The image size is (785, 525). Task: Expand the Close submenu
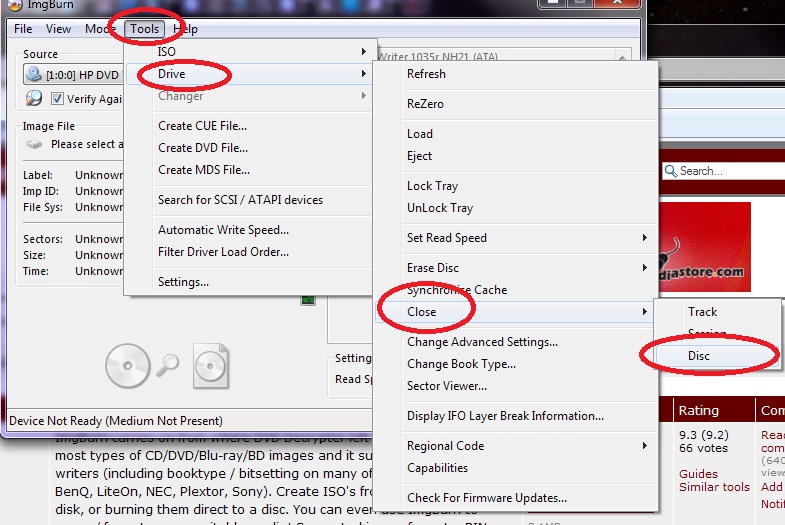pyautogui.click(x=516, y=312)
